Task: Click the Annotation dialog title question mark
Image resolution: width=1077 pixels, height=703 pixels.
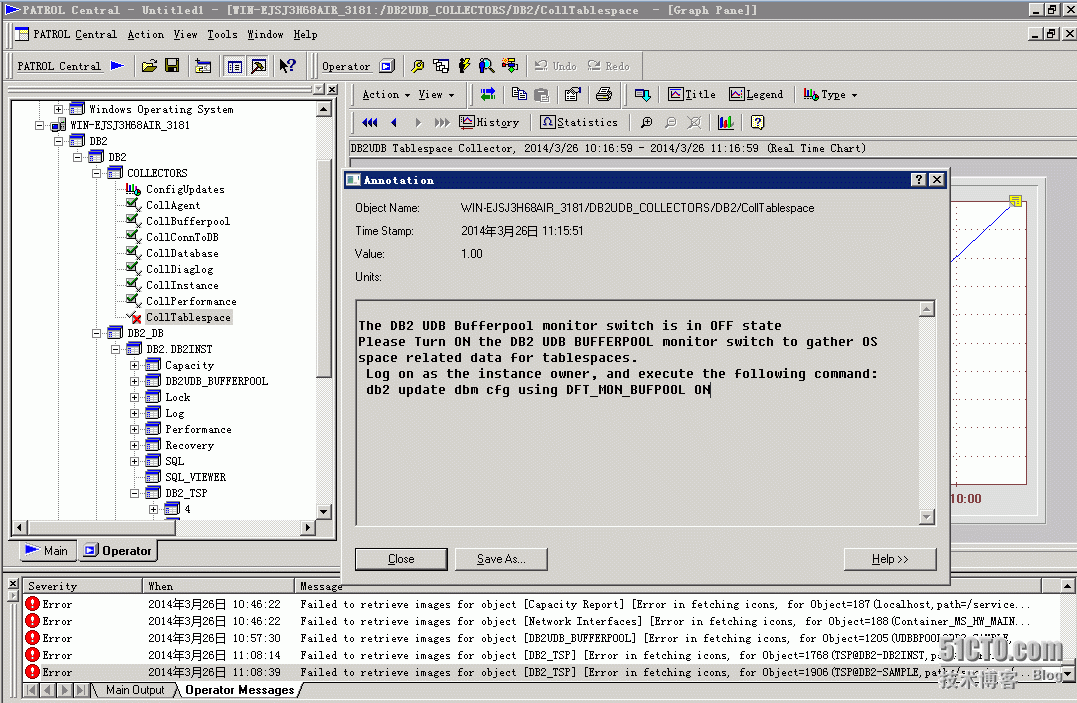Action: [x=919, y=179]
